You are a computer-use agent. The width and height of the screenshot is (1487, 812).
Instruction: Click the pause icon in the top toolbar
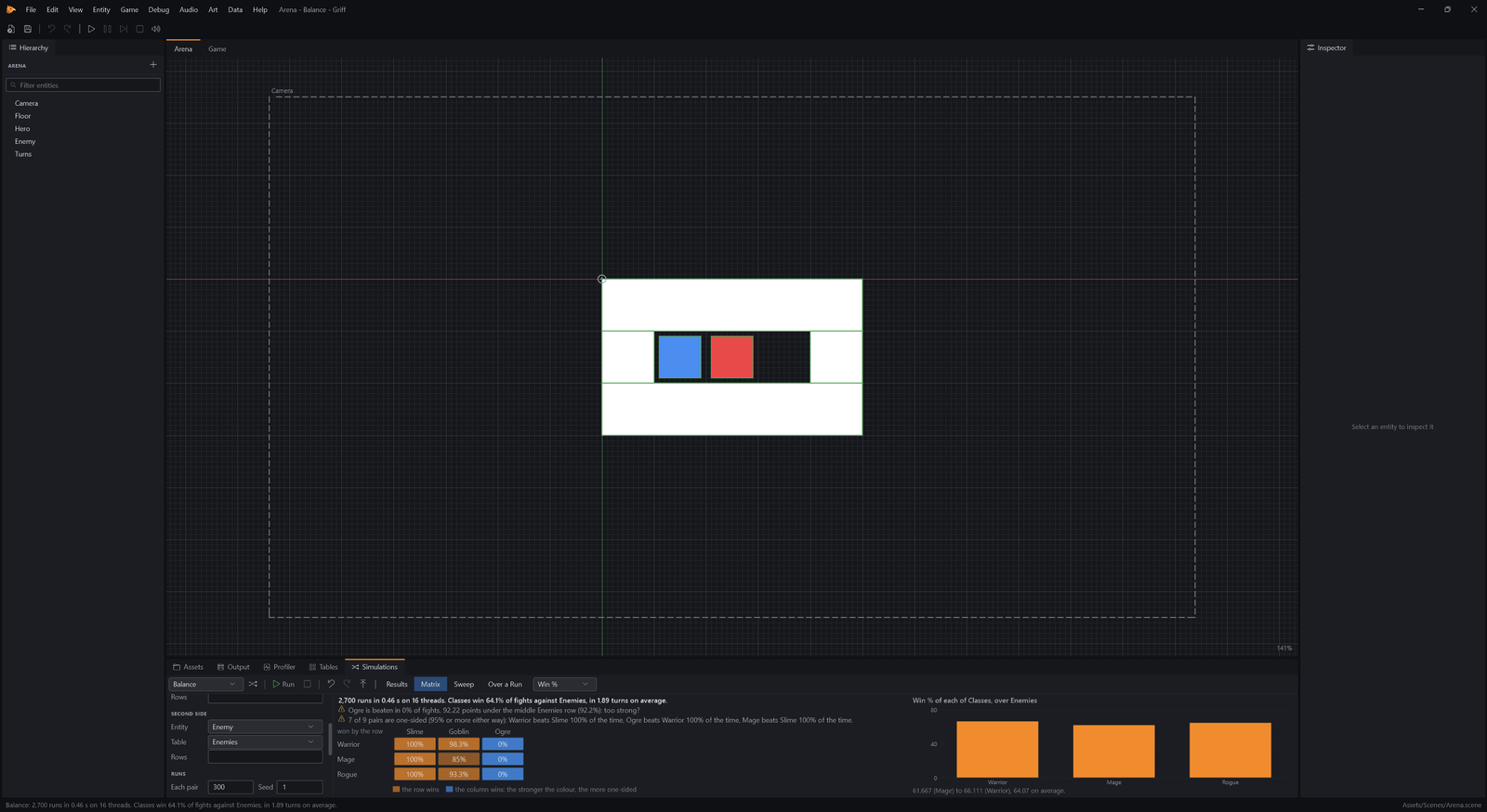tap(107, 29)
